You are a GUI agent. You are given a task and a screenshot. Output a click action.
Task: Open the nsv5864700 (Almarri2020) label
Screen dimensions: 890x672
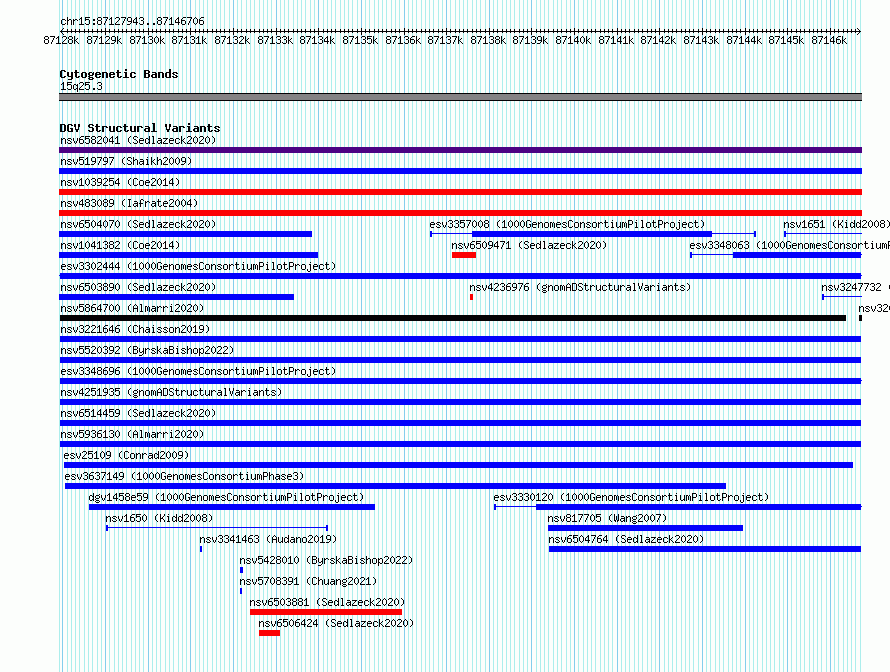tap(132, 308)
